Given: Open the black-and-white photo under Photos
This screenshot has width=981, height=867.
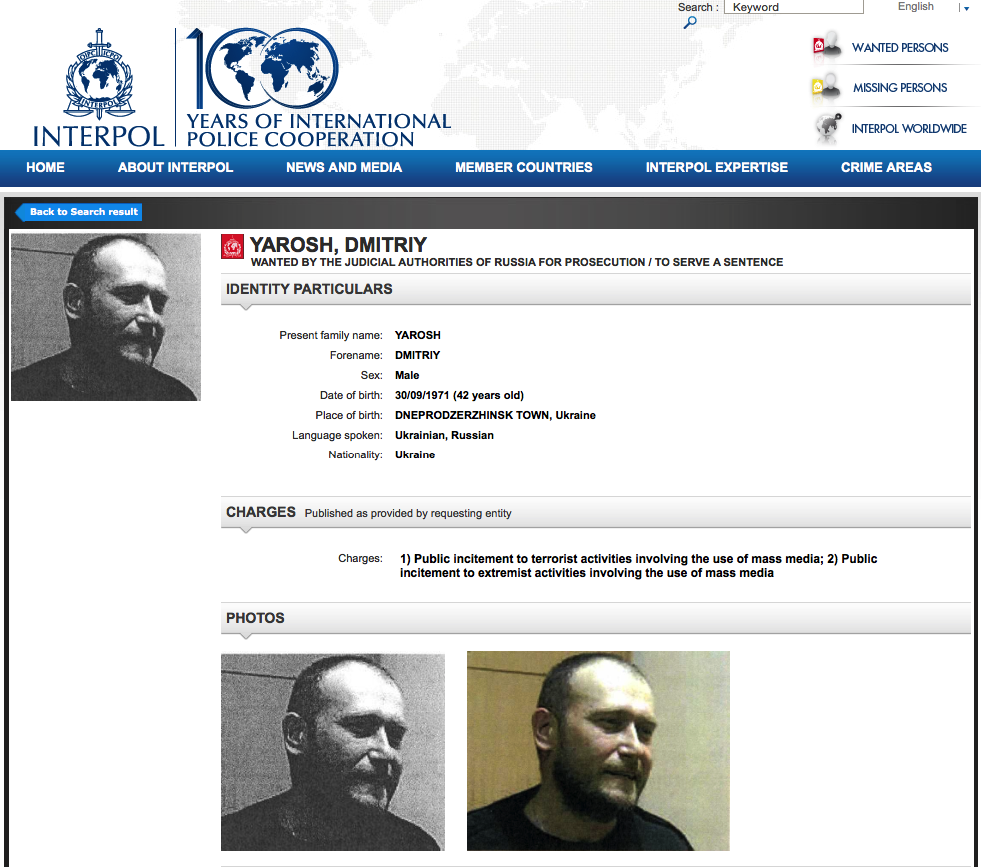Looking at the screenshot, I should coord(333,752).
